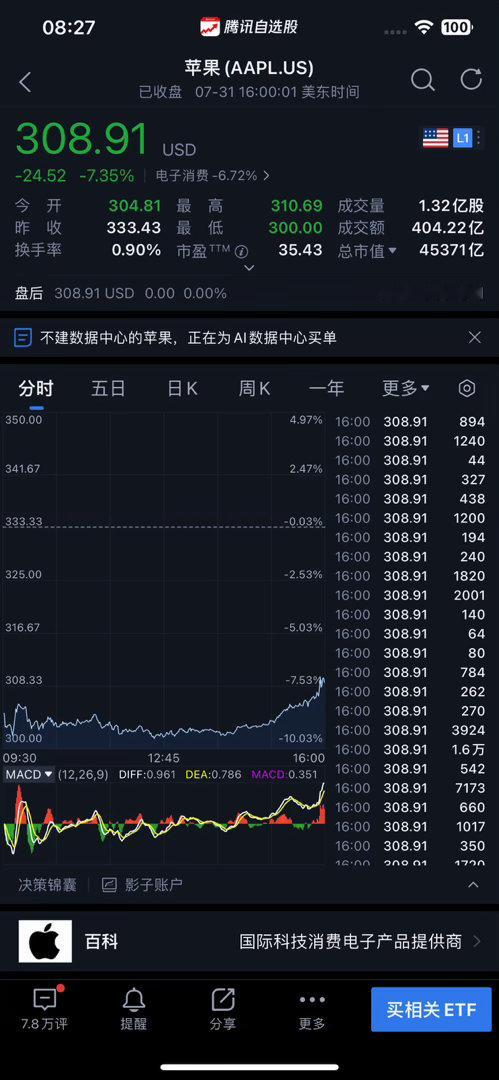Open the L1 quote level badge
This screenshot has width=499, height=1080.
[x=462, y=138]
